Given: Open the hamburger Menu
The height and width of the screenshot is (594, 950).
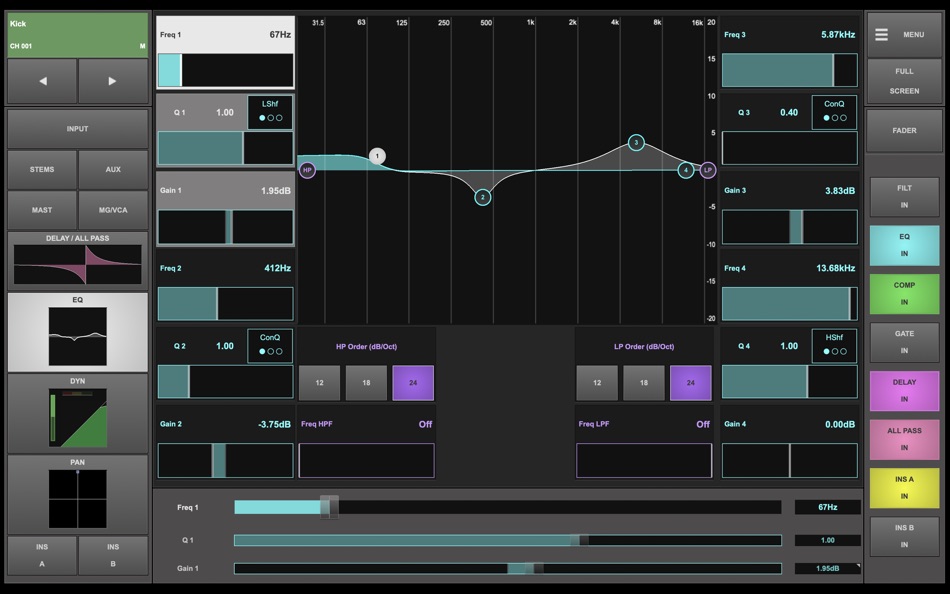Looking at the screenshot, I should [x=903, y=33].
